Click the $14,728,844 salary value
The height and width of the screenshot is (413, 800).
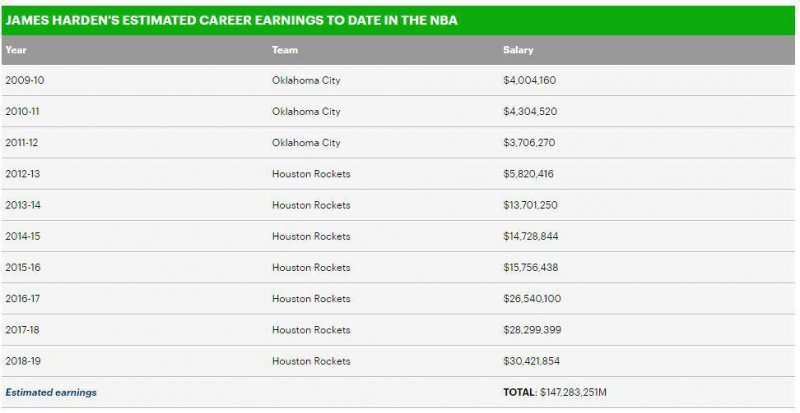click(531, 236)
